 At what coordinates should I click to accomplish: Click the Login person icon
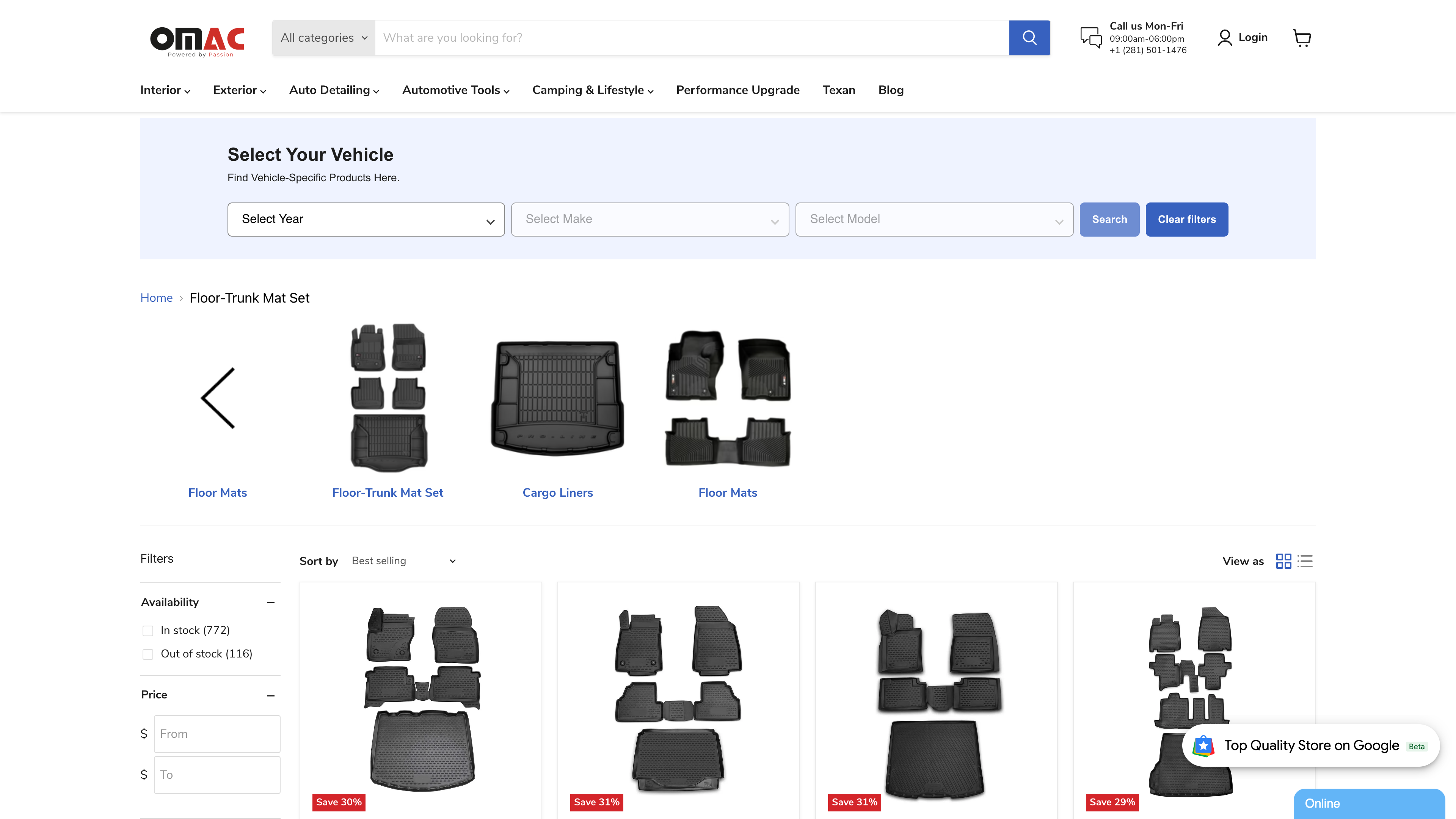tap(1224, 37)
